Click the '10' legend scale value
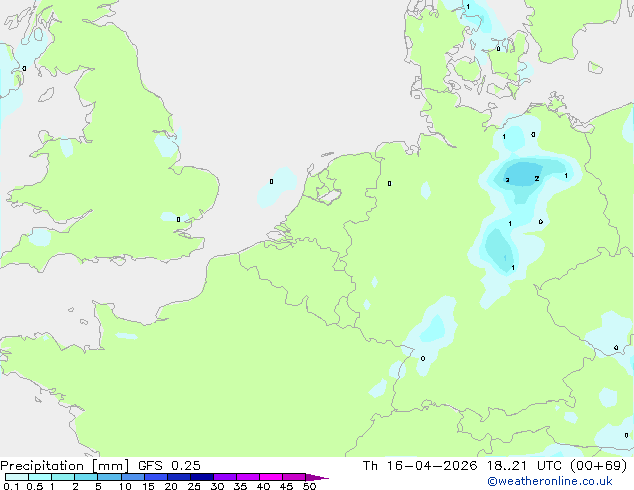Screen dimensions: 634x490 point(125,486)
